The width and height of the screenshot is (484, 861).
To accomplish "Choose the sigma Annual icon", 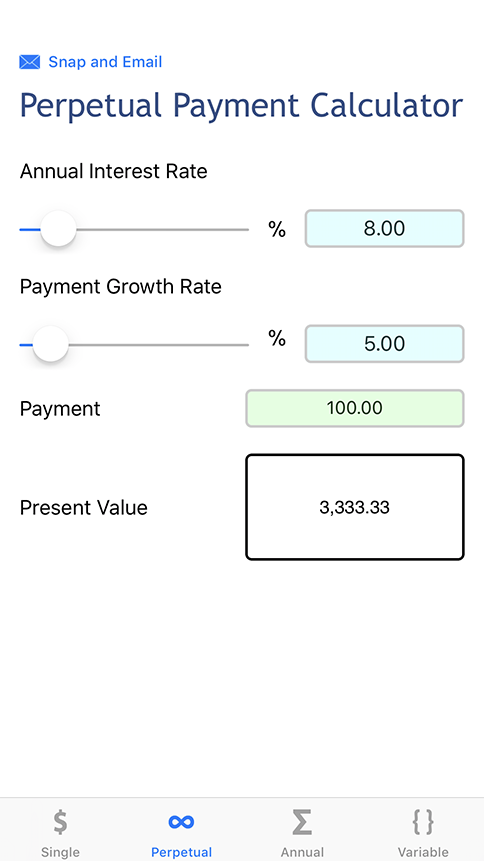I will tap(302, 822).
